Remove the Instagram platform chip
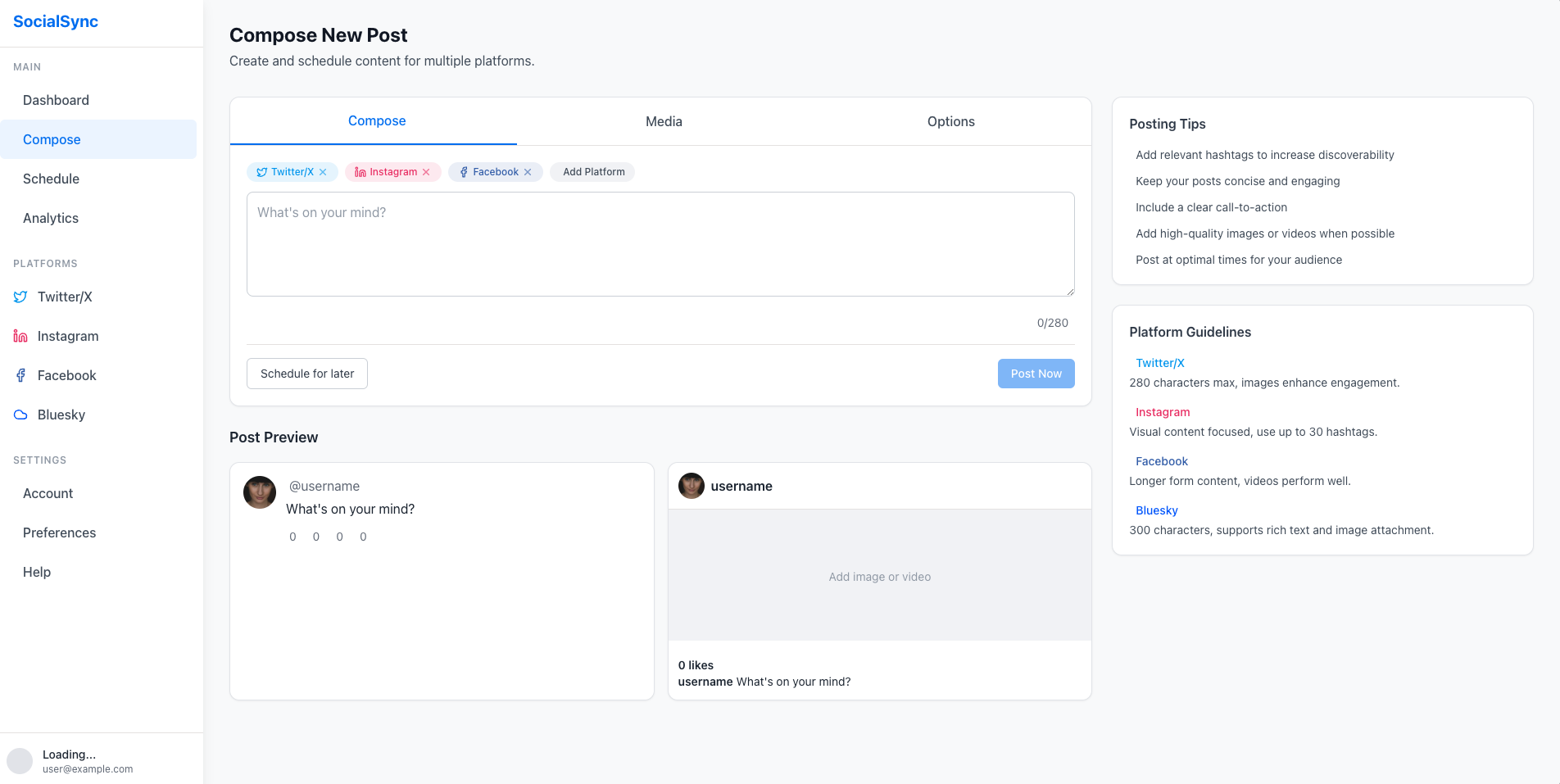The width and height of the screenshot is (1560, 784). pyautogui.click(x=427, y=172)
